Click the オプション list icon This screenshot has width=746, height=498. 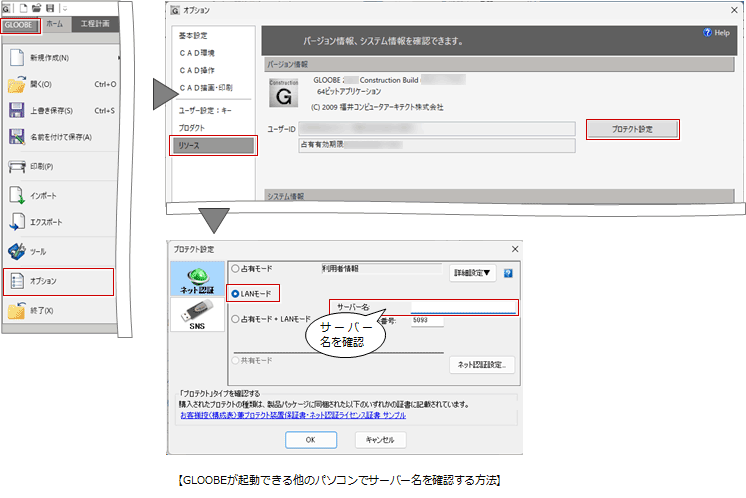[17, 281]
